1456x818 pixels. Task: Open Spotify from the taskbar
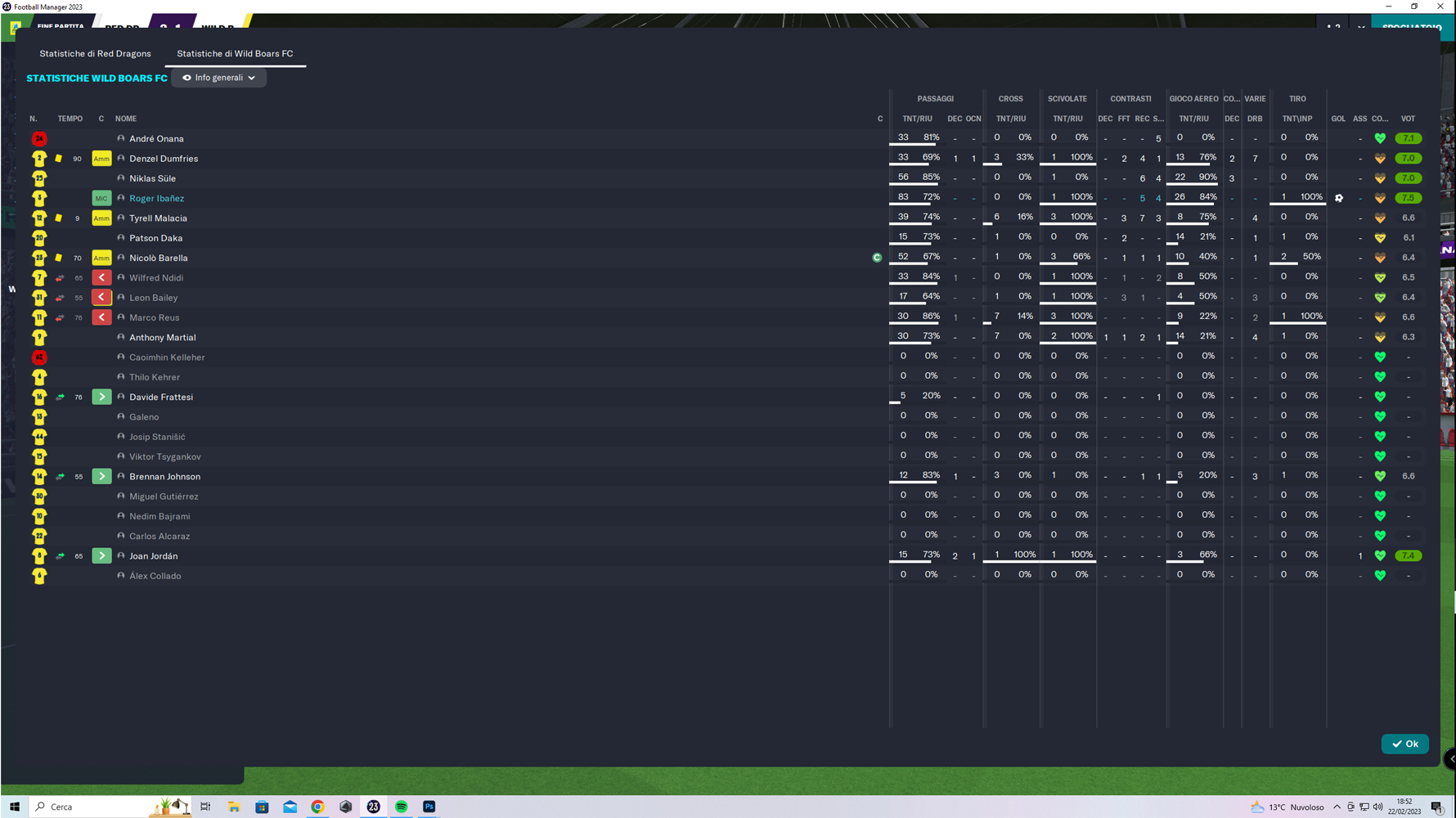[x=401, y=807]
